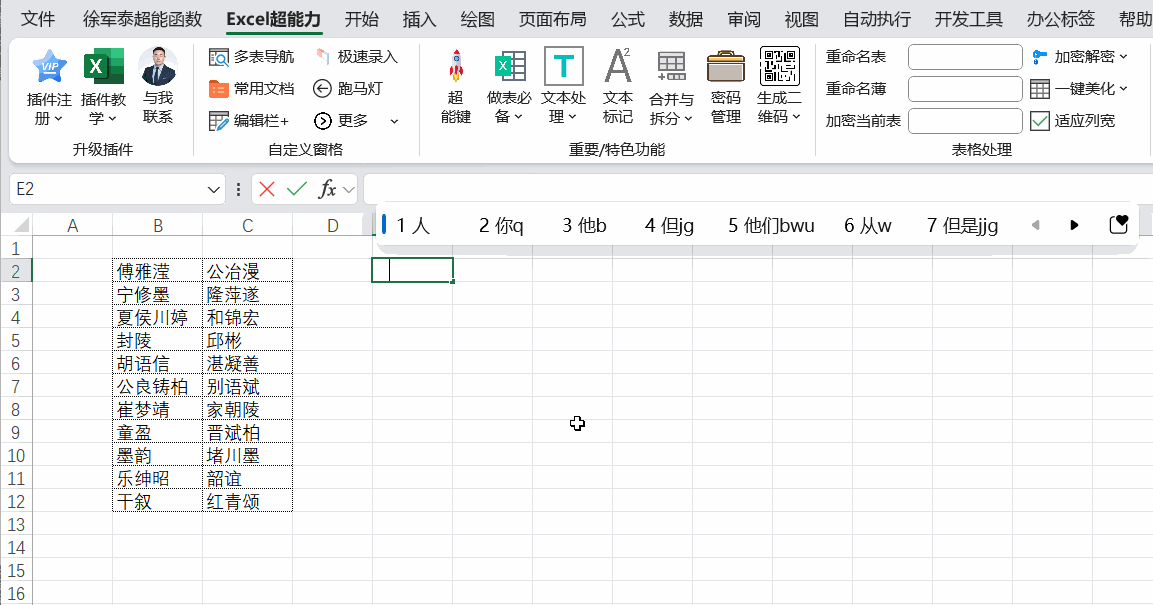
Task: Click 生成二维码 QR icon
Action: pos(779,66)
